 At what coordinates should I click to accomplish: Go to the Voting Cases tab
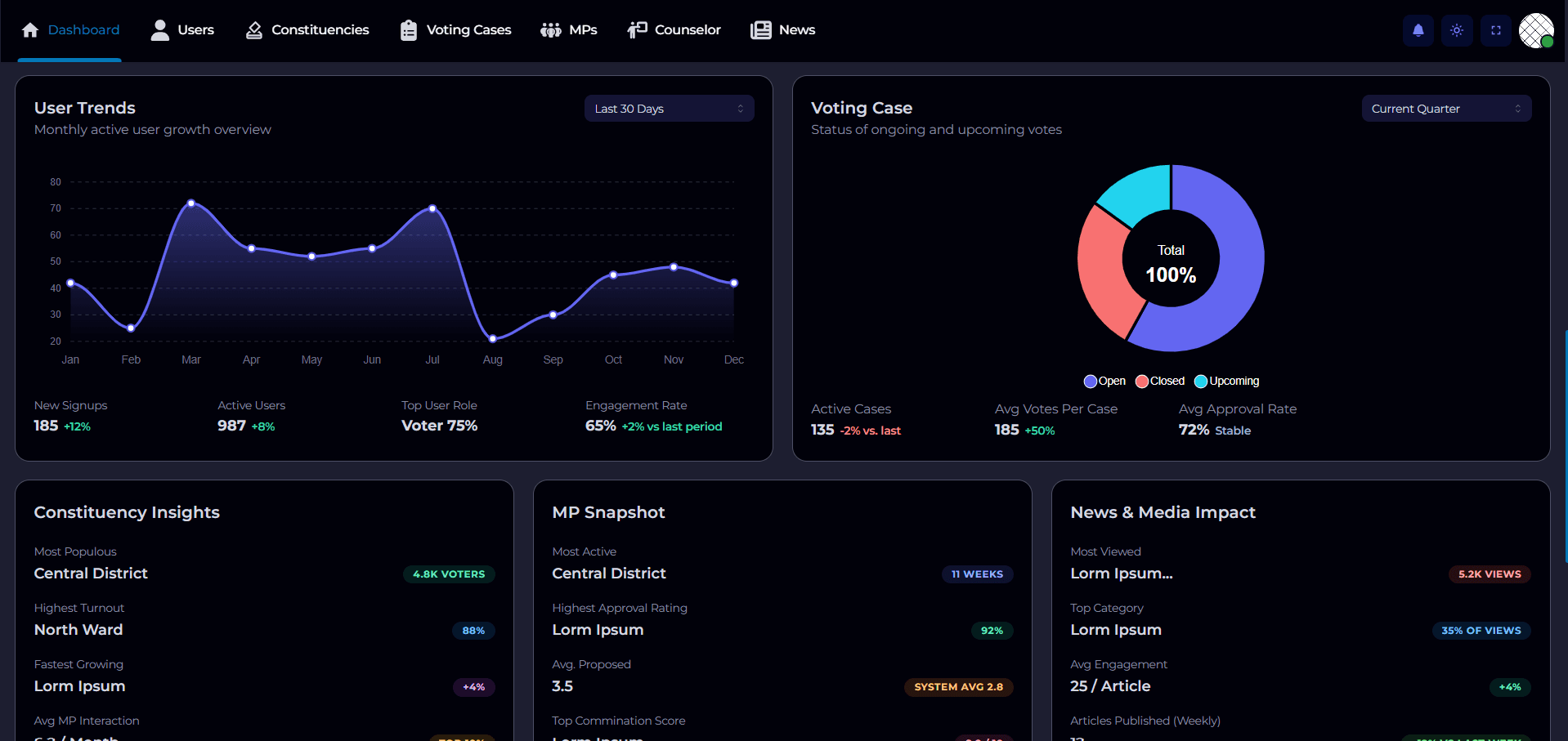coord(468,30)
